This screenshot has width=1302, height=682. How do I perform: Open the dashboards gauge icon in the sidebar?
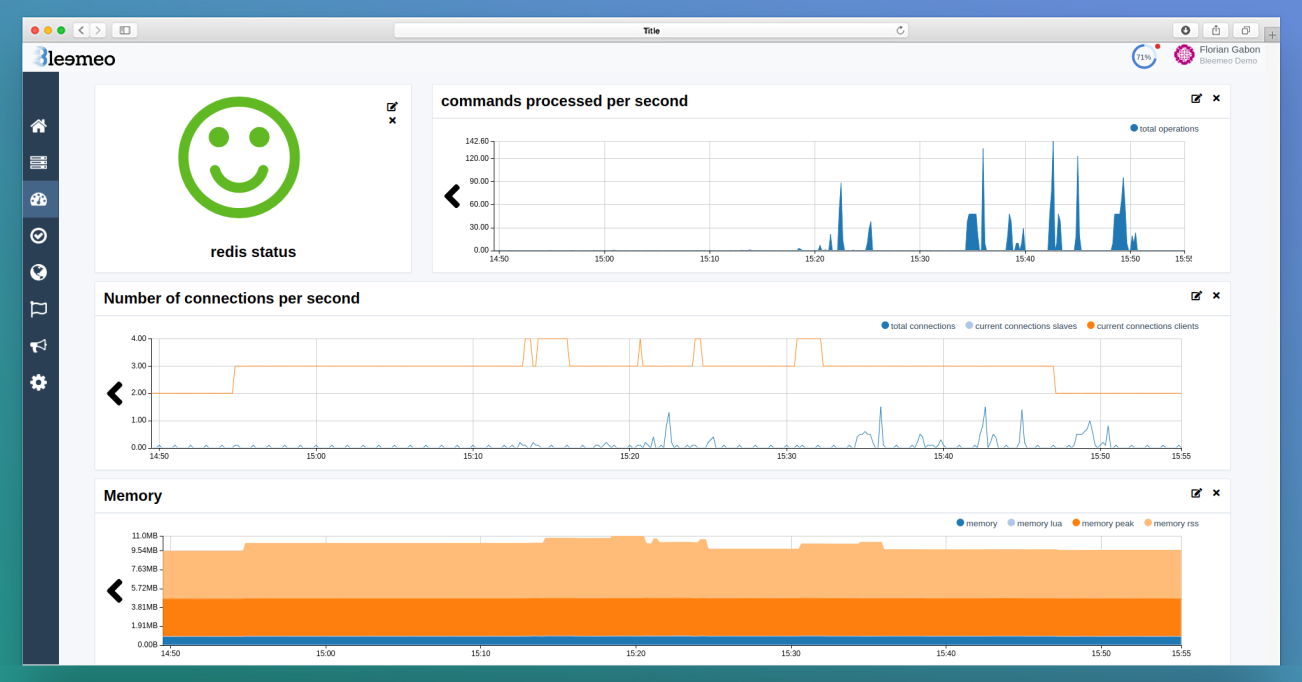pyautogui.click(x=39, y=197)
